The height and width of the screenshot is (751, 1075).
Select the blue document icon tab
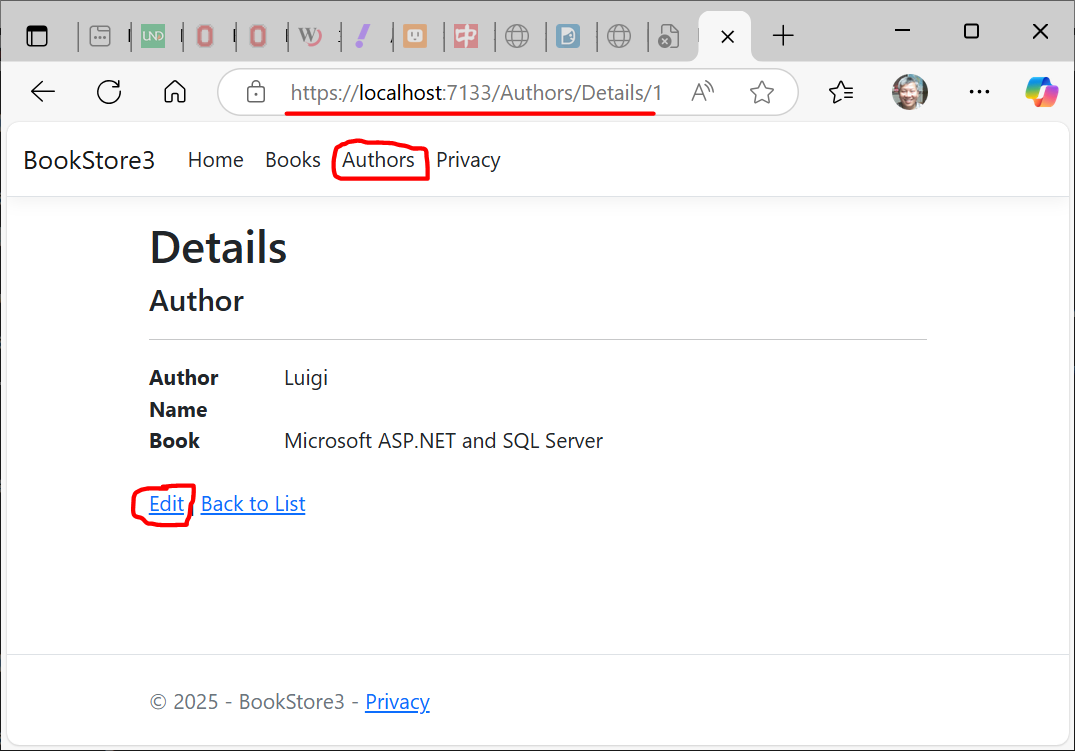pyautogui.click(x=568, y=36)
